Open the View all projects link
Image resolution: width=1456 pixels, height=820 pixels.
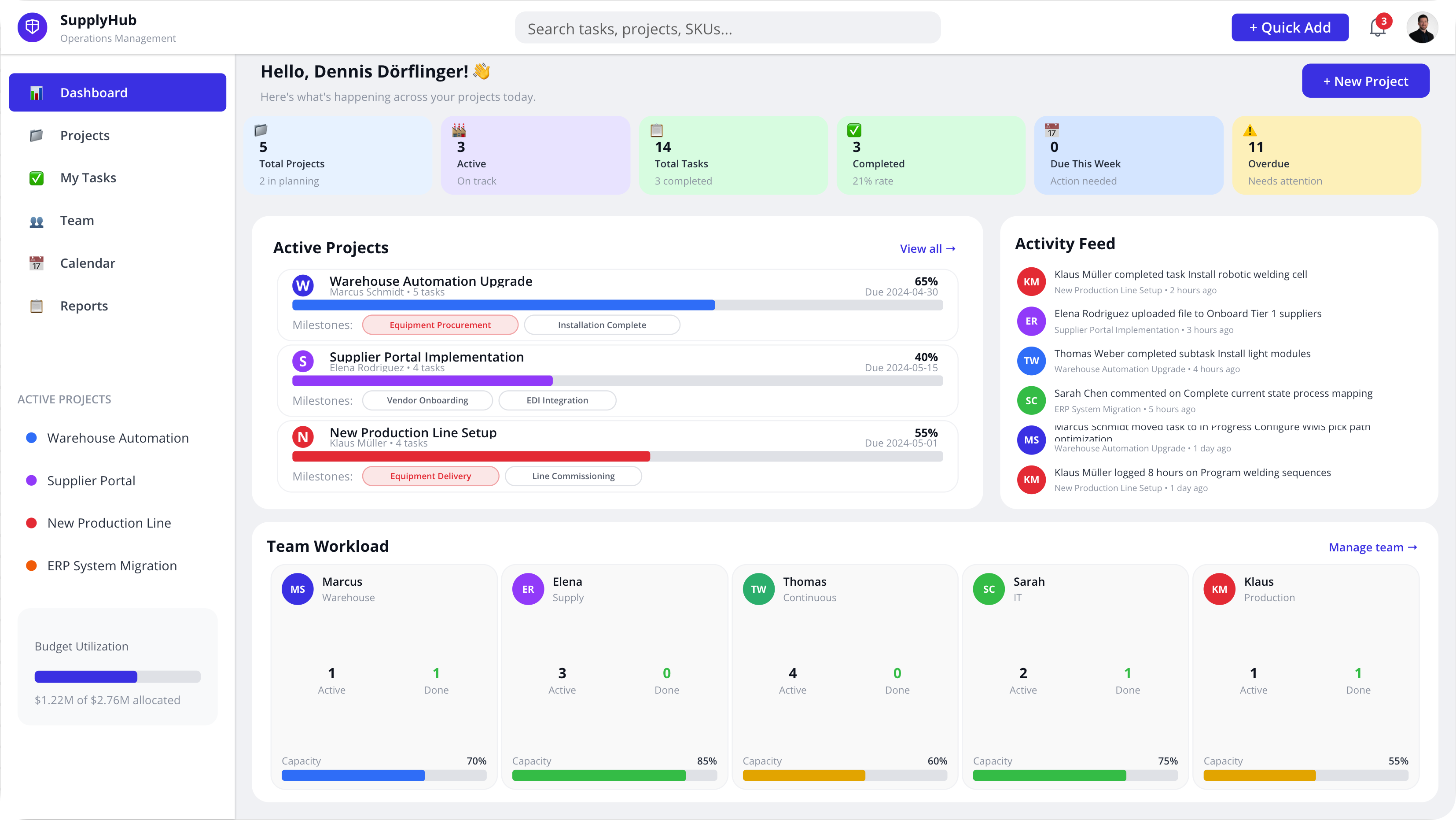(x=927, y=247)
